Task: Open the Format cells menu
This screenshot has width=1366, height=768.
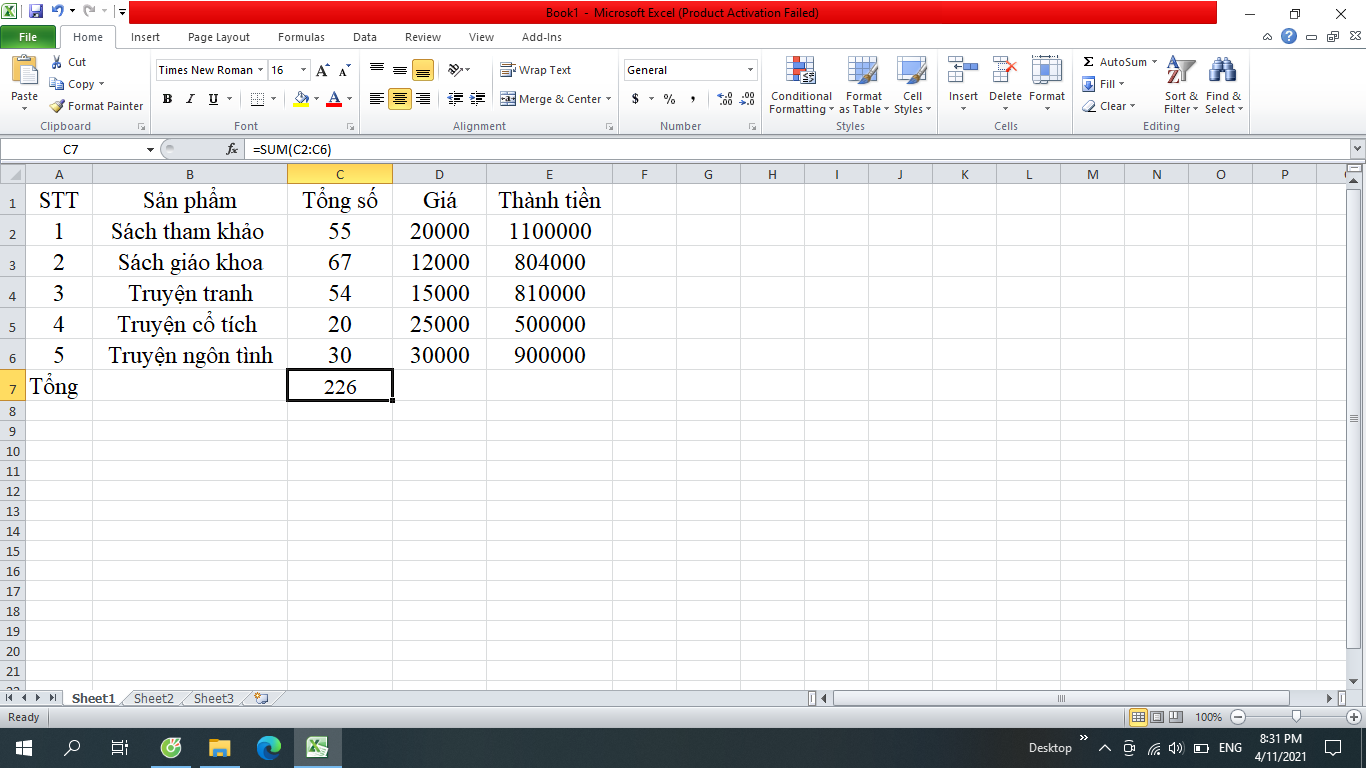Action: pos(1047,86)
